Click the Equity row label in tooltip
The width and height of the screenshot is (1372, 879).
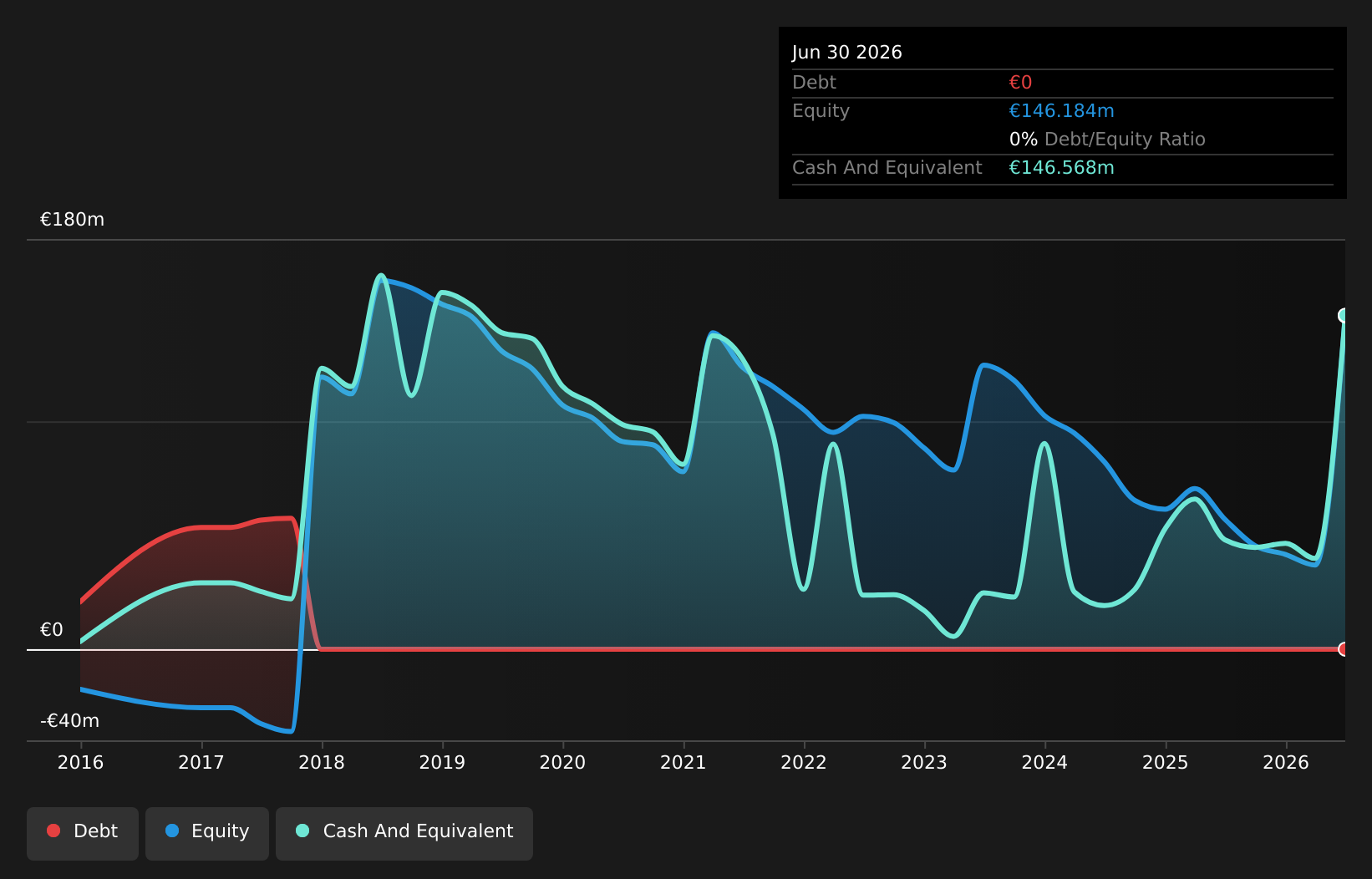click(x=821, y=111)
